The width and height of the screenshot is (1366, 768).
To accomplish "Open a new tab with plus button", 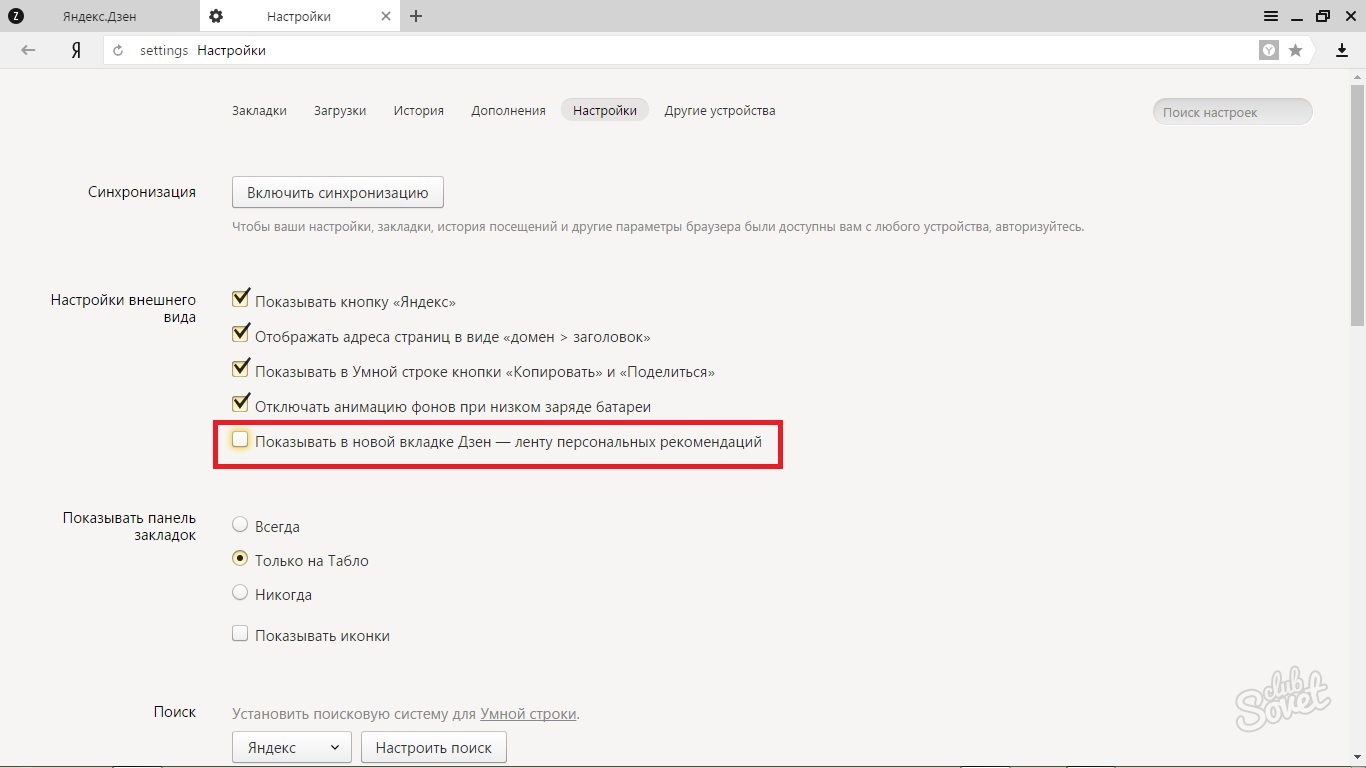I will (x=416, y=16).
